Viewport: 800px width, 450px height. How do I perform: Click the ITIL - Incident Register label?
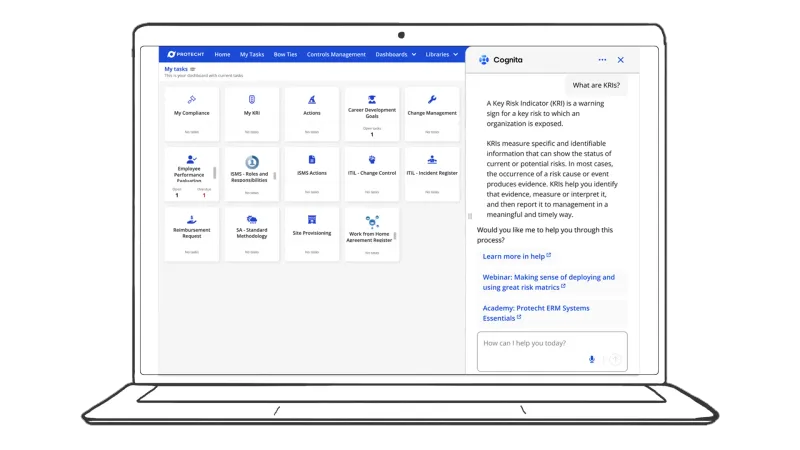click(x=432, y=173)
